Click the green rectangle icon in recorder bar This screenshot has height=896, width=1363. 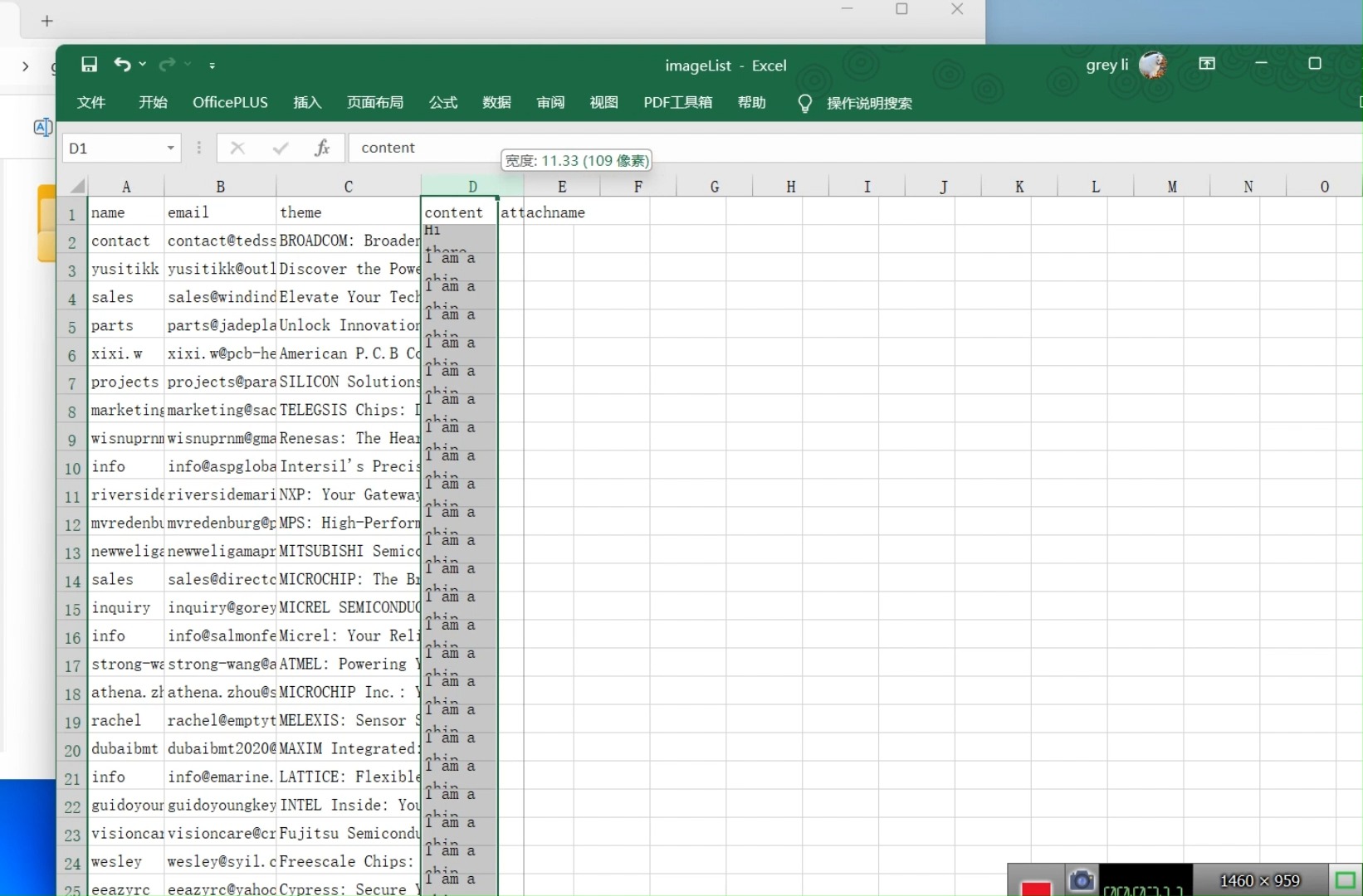point(1346,880)
